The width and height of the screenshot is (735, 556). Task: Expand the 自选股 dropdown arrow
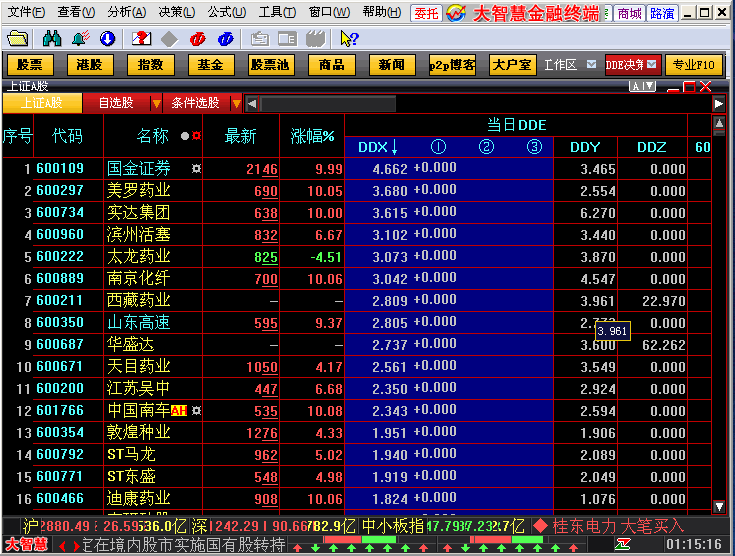click(x=156, y=103)
